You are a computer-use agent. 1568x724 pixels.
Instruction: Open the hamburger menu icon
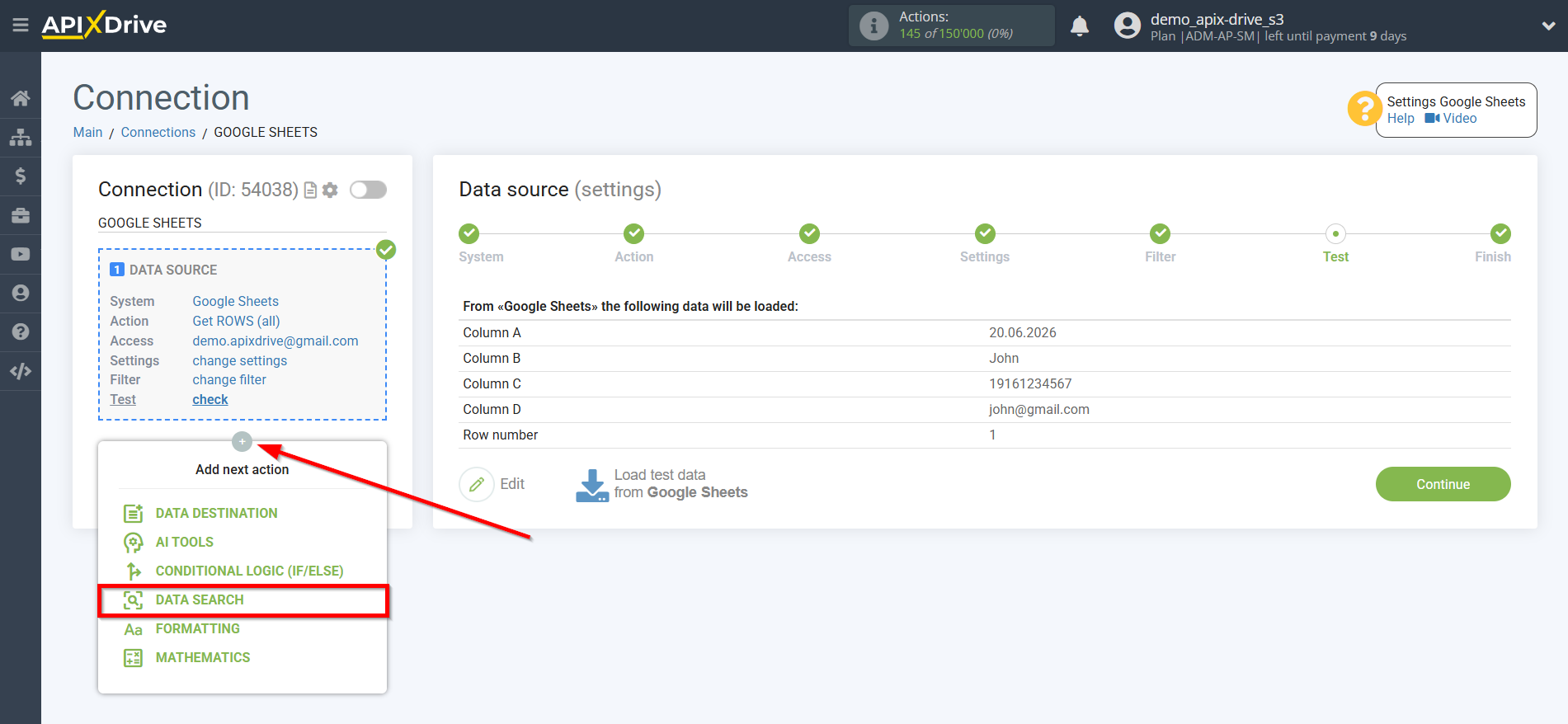[21, 26]
